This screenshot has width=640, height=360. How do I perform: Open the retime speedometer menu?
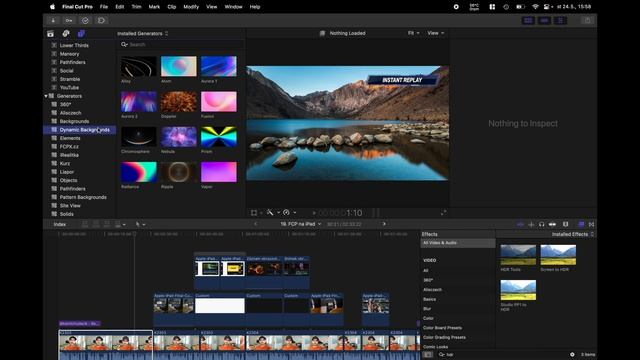click(289, 213)
